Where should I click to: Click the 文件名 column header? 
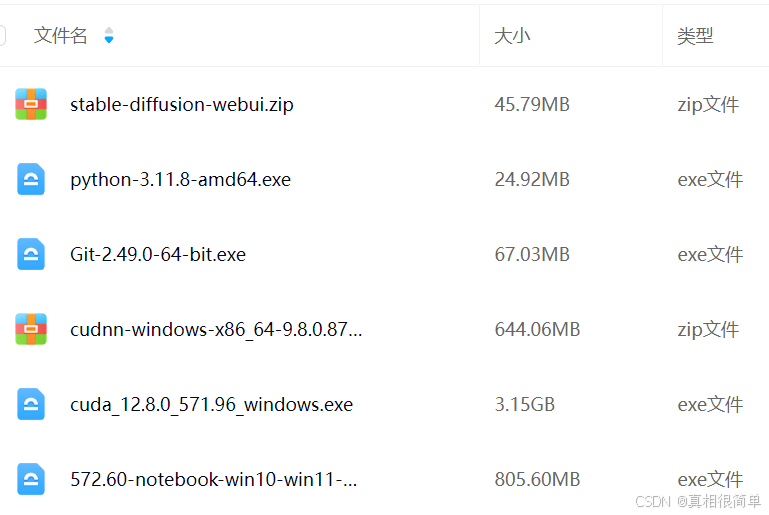(60, 35)
